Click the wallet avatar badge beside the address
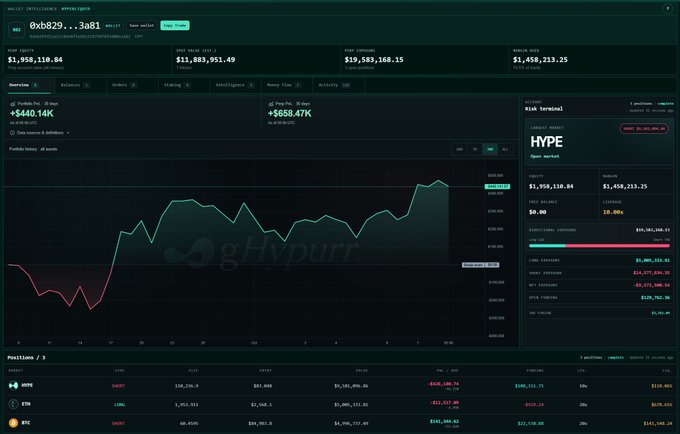 (x=16, y=29)
